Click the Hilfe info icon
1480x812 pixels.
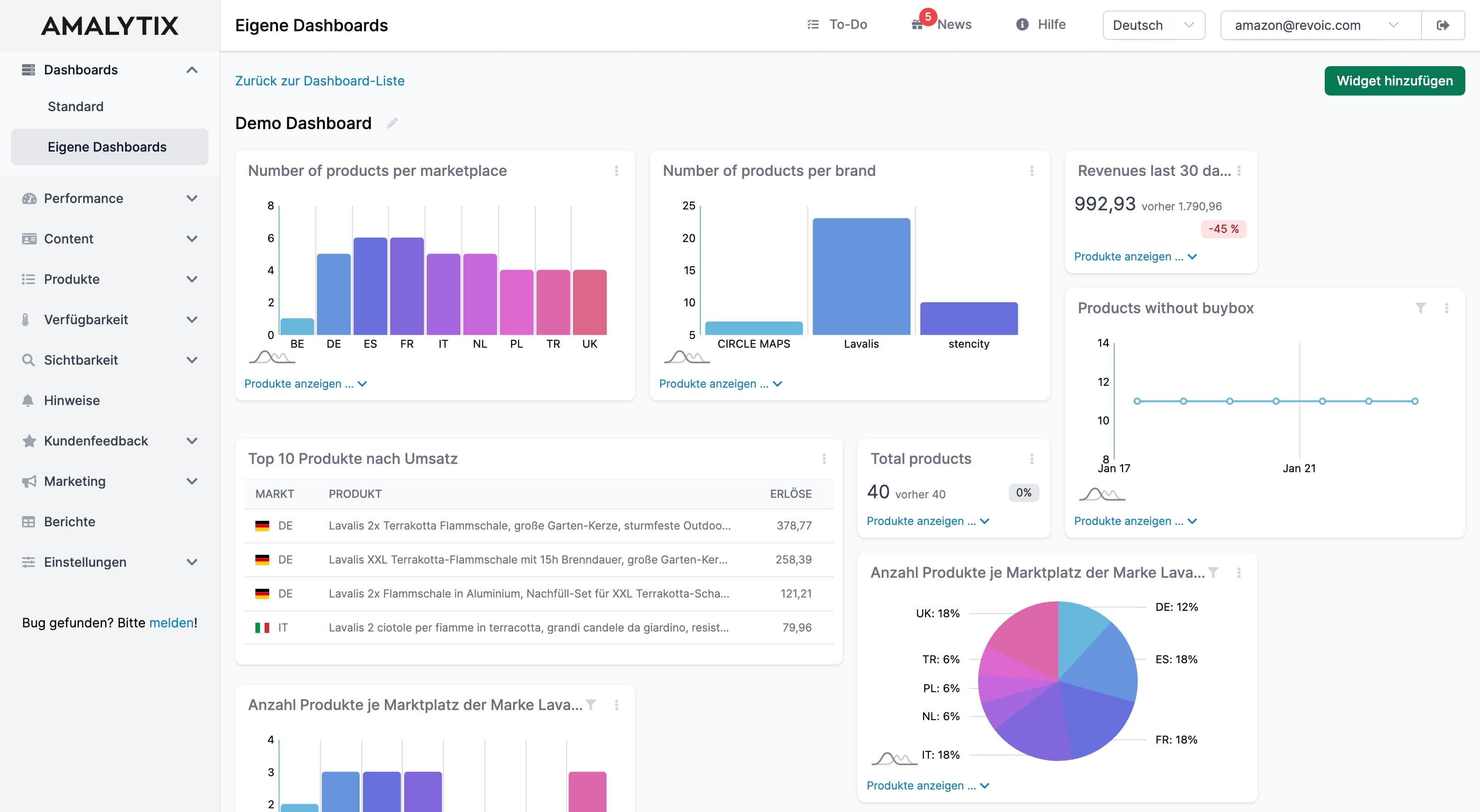coord(1022,25)
